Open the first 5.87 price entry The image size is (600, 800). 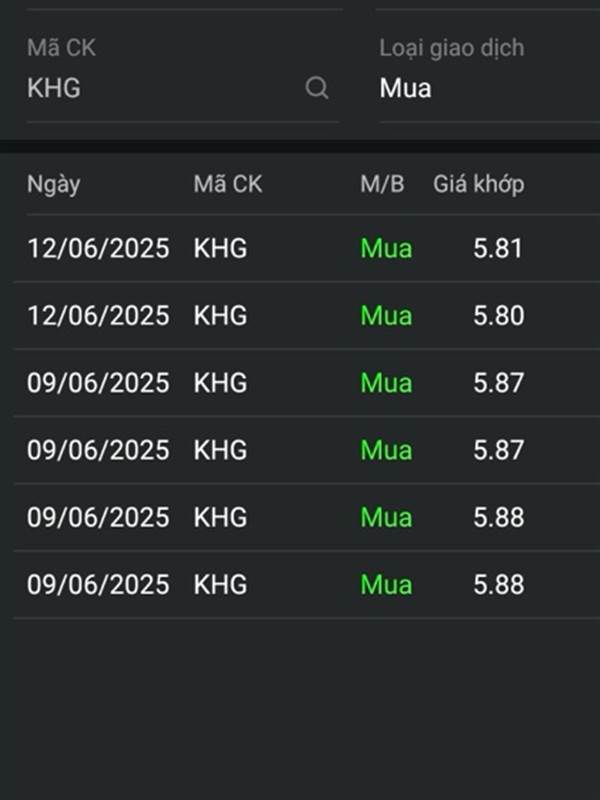click(498, 383)
